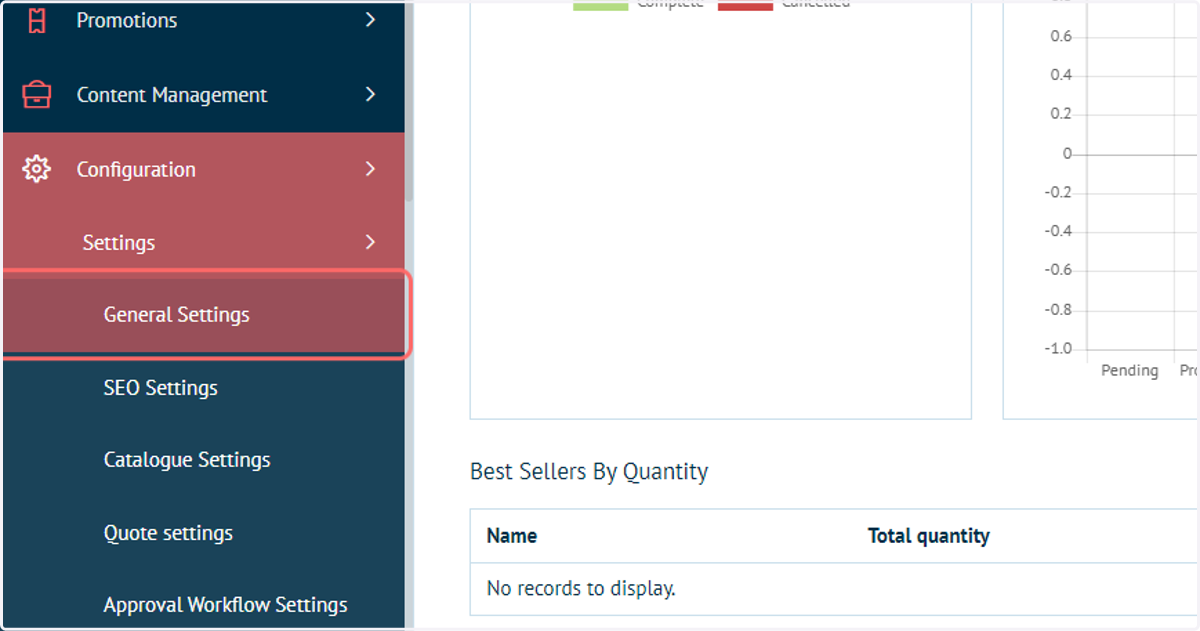Click the Configuration gear icon
The width and height of the screenshot is (1200, 631).
[x=37, y=169]
